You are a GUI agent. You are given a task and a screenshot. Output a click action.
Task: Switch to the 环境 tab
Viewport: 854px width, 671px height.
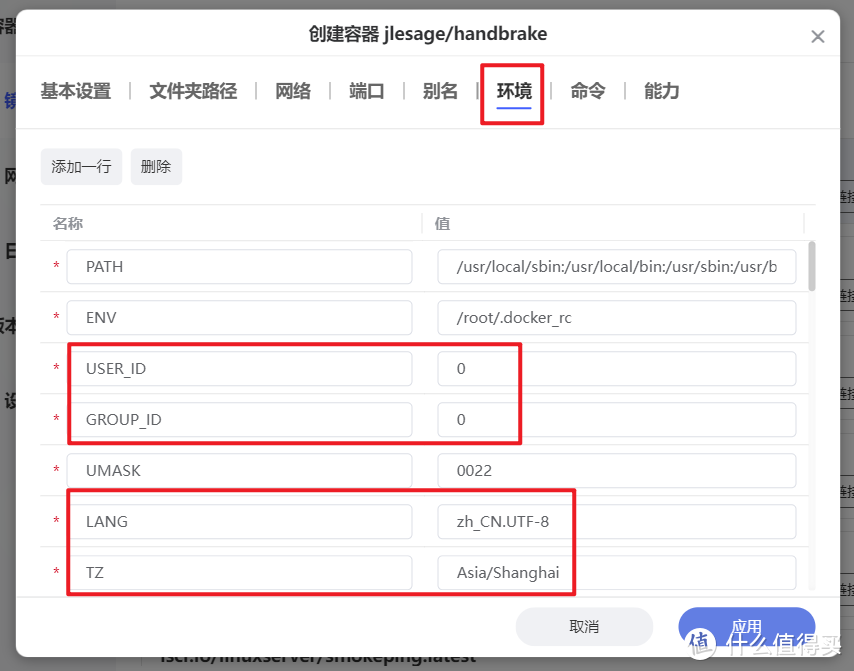pos(512,90)
